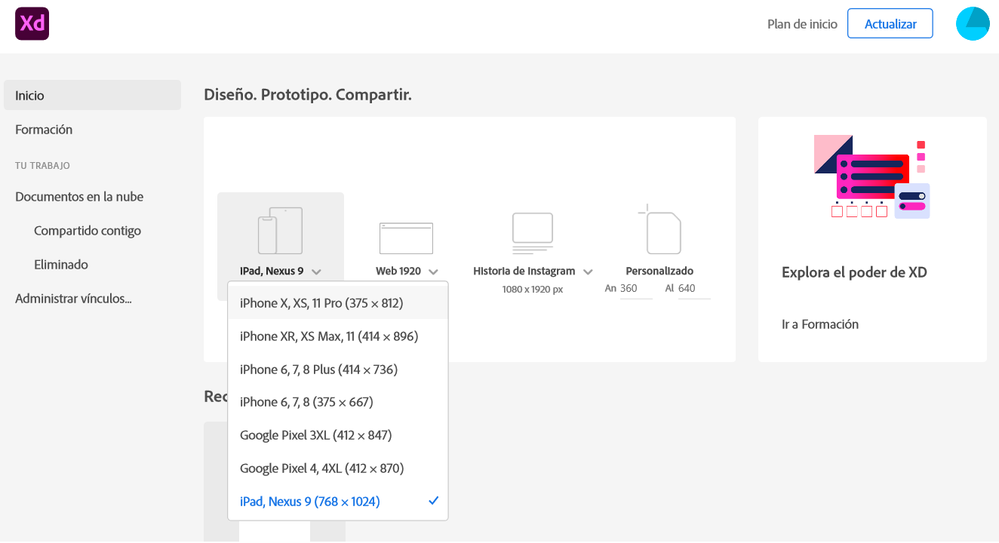Open Compartido contigo in the sidebar
999x543 pixels.
(87, 231)
